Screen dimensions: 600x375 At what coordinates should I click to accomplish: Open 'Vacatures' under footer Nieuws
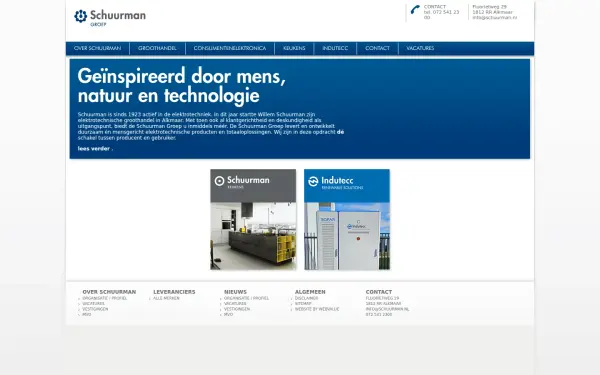click(235, 303)
